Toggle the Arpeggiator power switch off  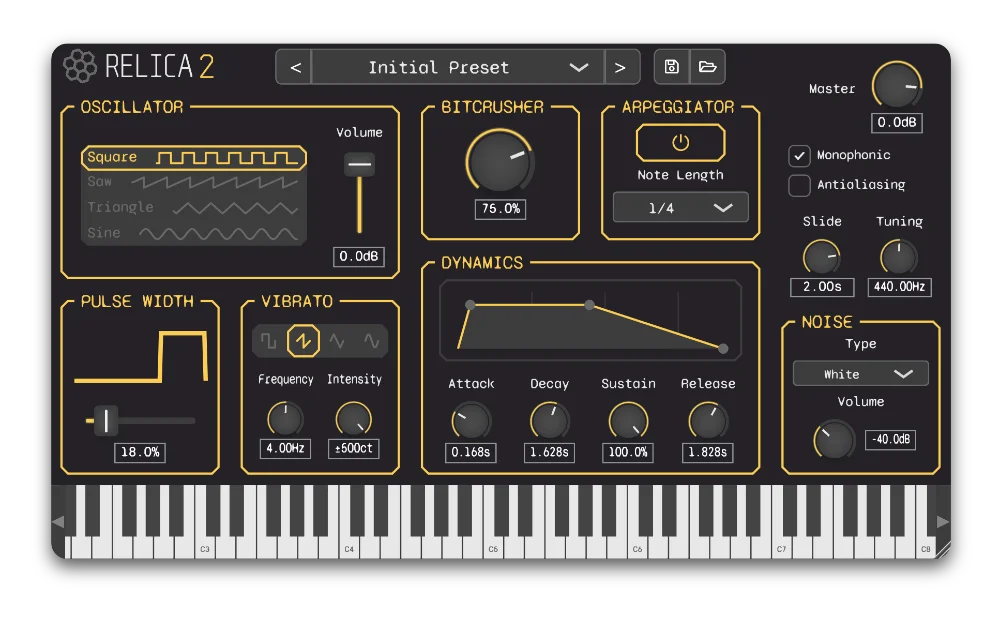pyautogui.click(x=680, y=142)
